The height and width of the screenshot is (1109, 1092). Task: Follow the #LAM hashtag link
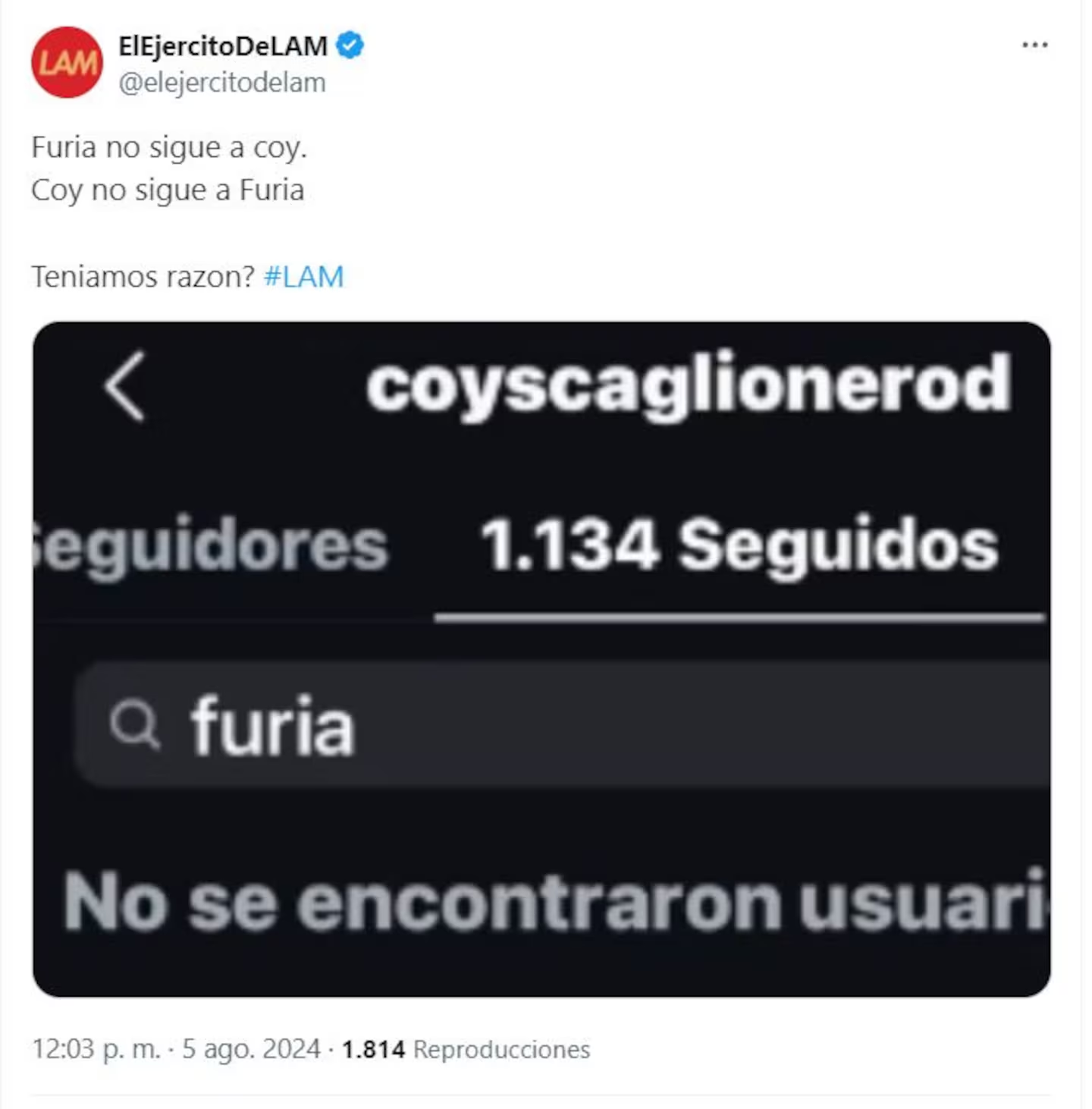pyautogui.click(x=303, y=277)
